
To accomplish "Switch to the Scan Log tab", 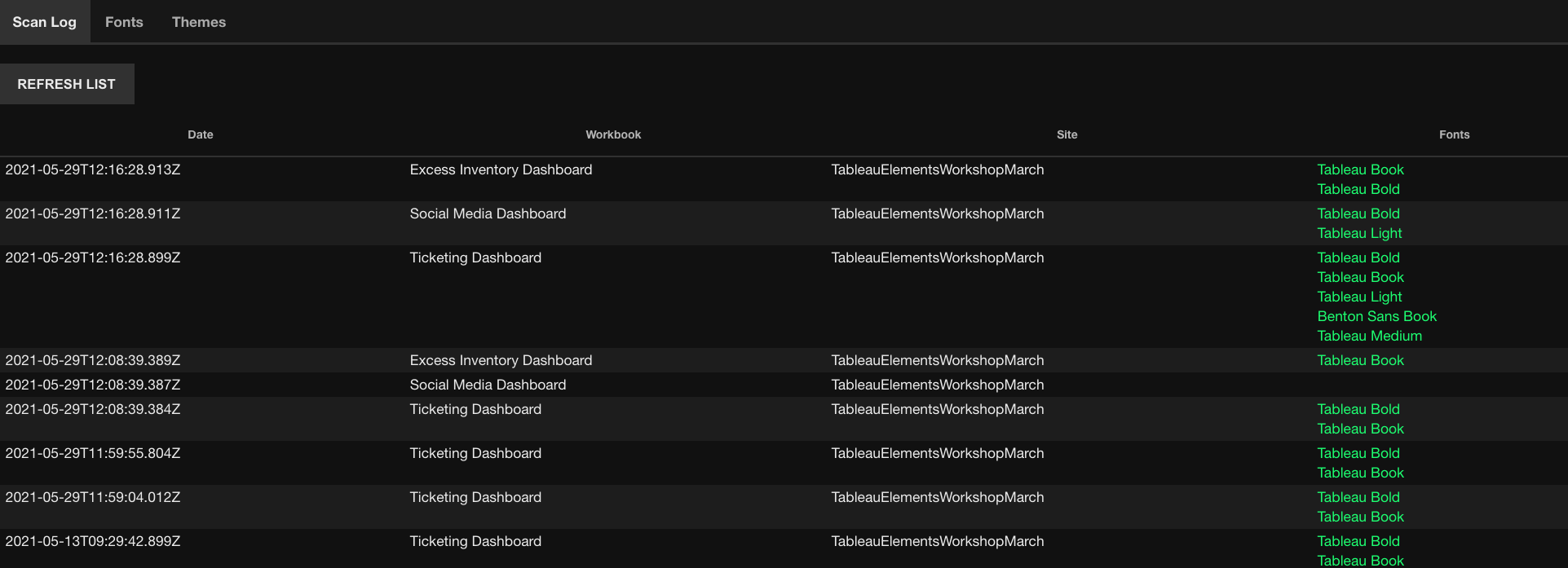I will tap(44, 22).
